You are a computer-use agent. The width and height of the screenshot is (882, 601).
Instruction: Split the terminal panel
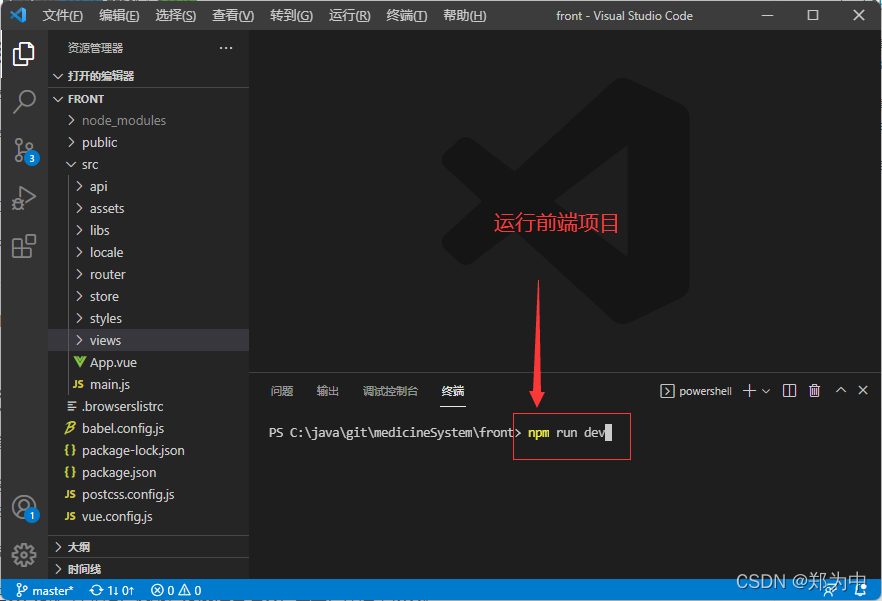(x=789, y=391)
